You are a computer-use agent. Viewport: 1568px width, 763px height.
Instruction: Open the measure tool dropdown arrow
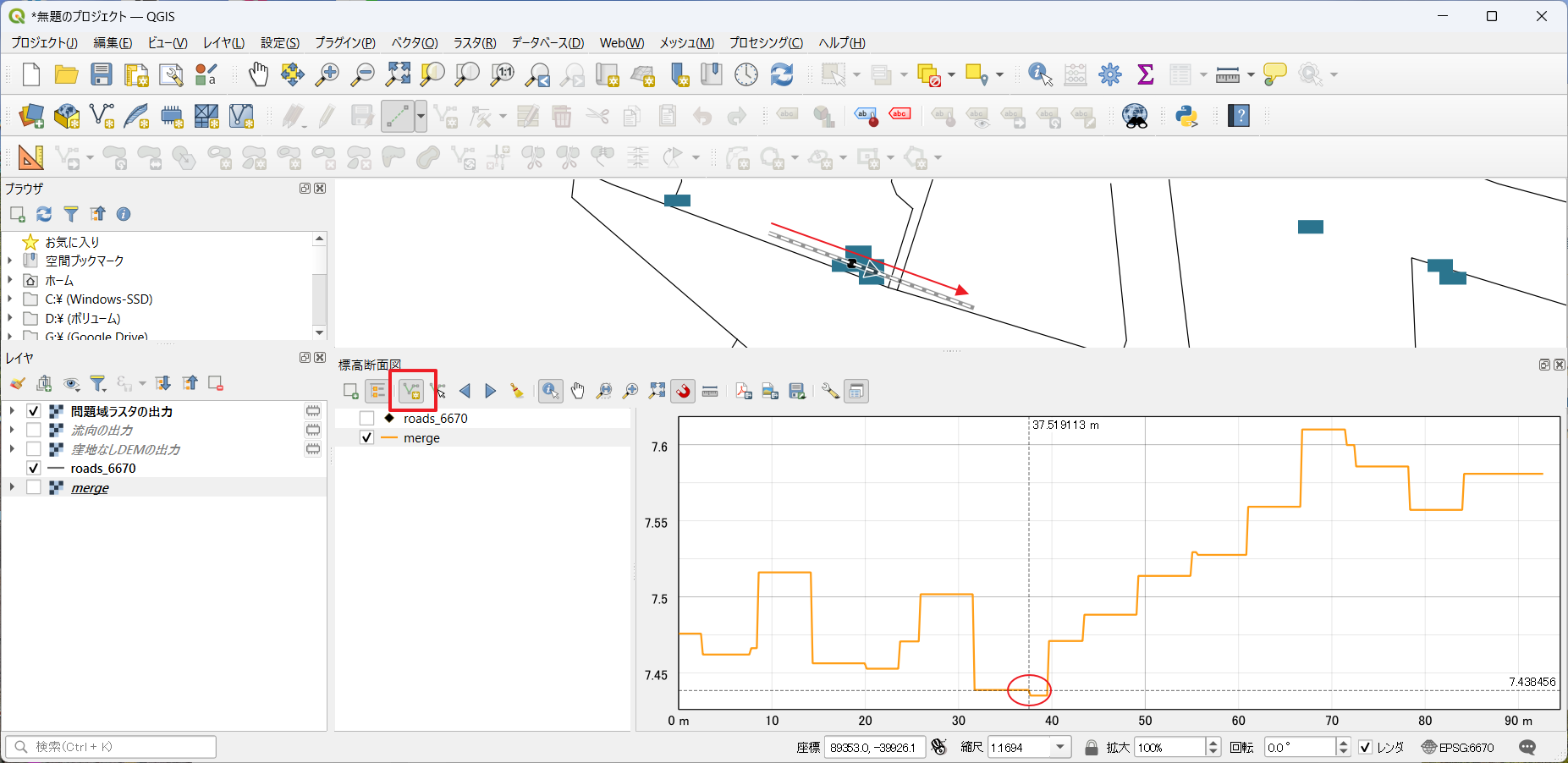pyautogui.click(x=1251, y=74)
